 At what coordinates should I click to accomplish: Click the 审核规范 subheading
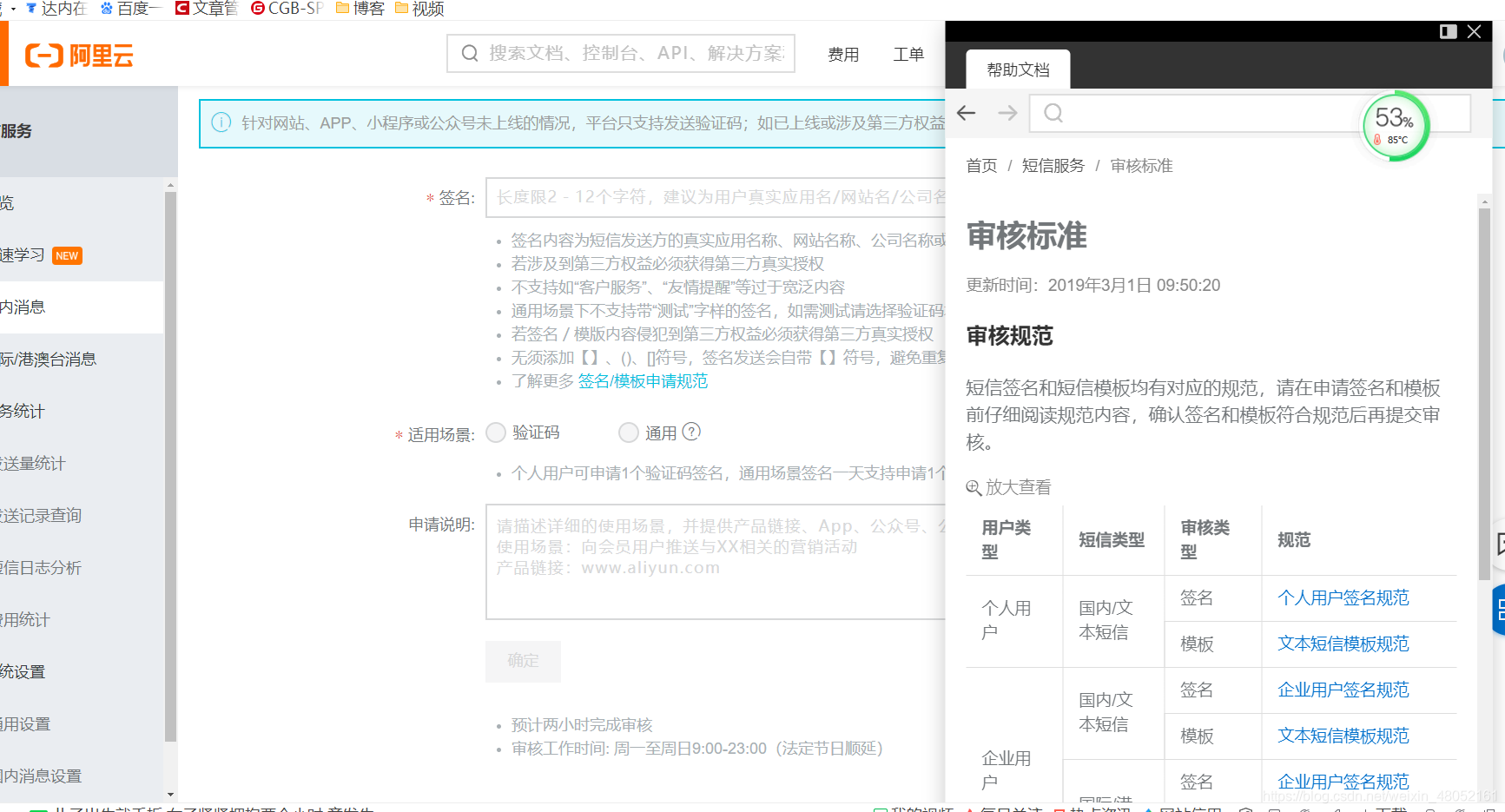[1009, 336]
